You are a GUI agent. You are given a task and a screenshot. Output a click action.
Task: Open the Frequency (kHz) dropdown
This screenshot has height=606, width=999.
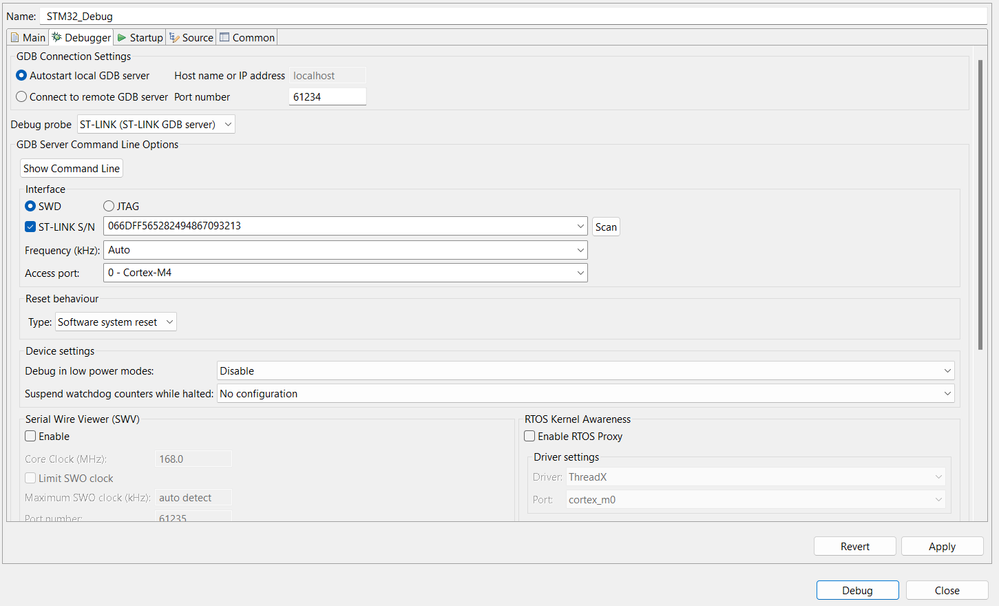pos(345,250)
